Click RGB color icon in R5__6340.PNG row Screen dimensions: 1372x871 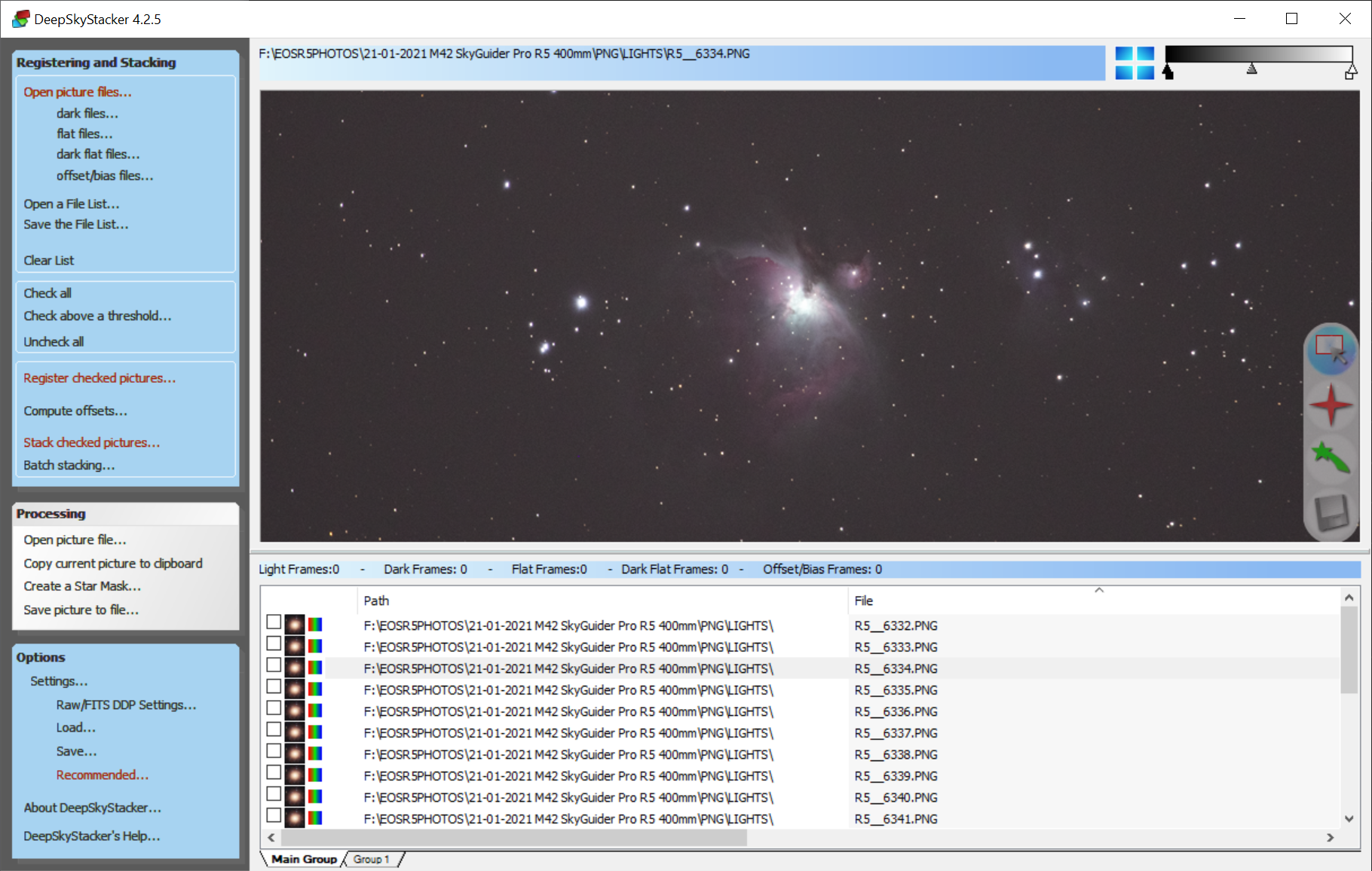[x=315, y=796]
